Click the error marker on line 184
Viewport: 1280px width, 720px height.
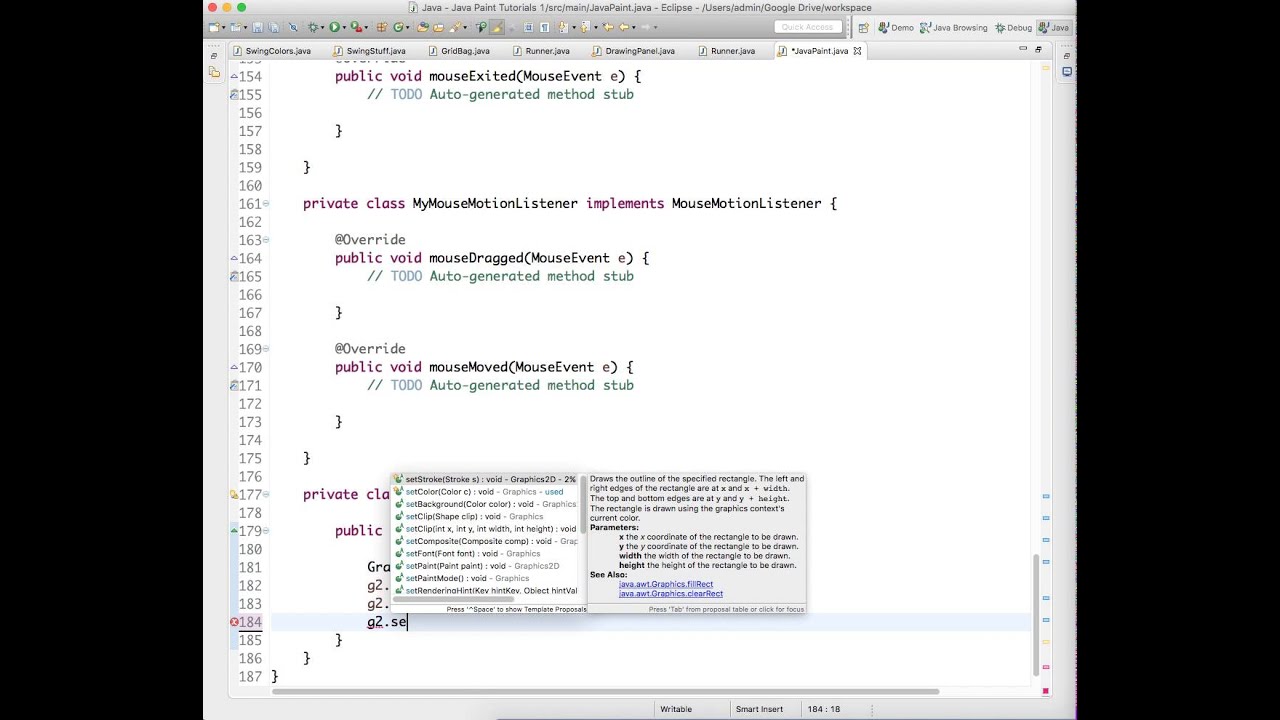tap(235, 622)
